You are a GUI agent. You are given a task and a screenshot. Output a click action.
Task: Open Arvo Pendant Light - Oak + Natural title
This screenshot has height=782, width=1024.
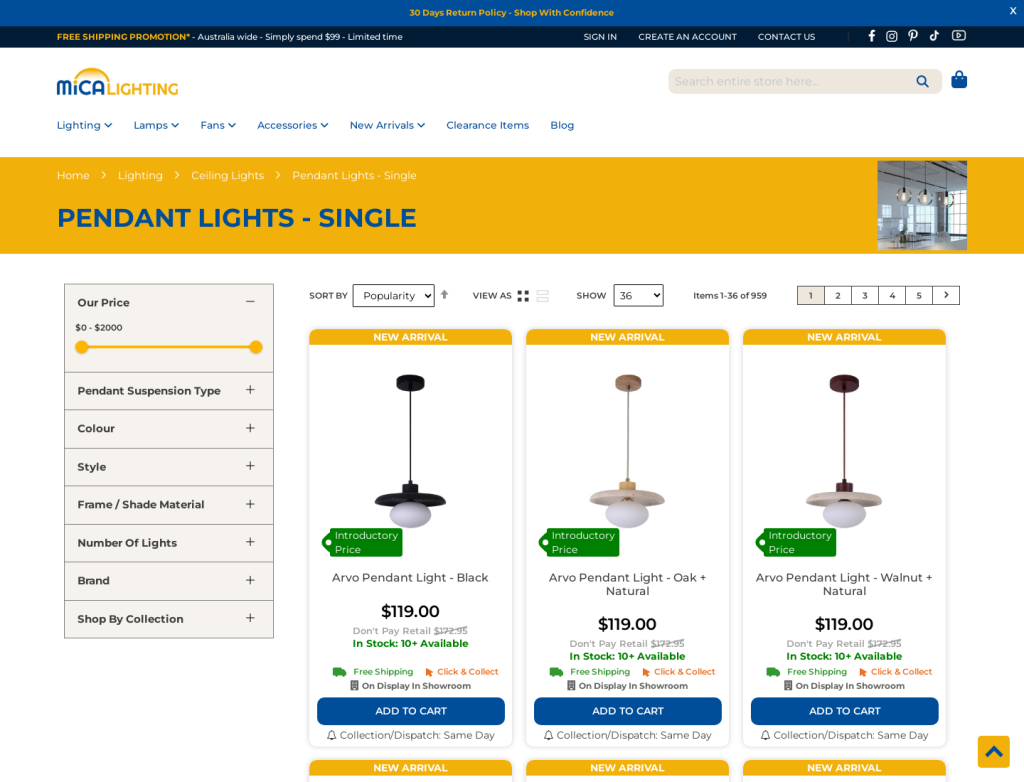point(628,584)
